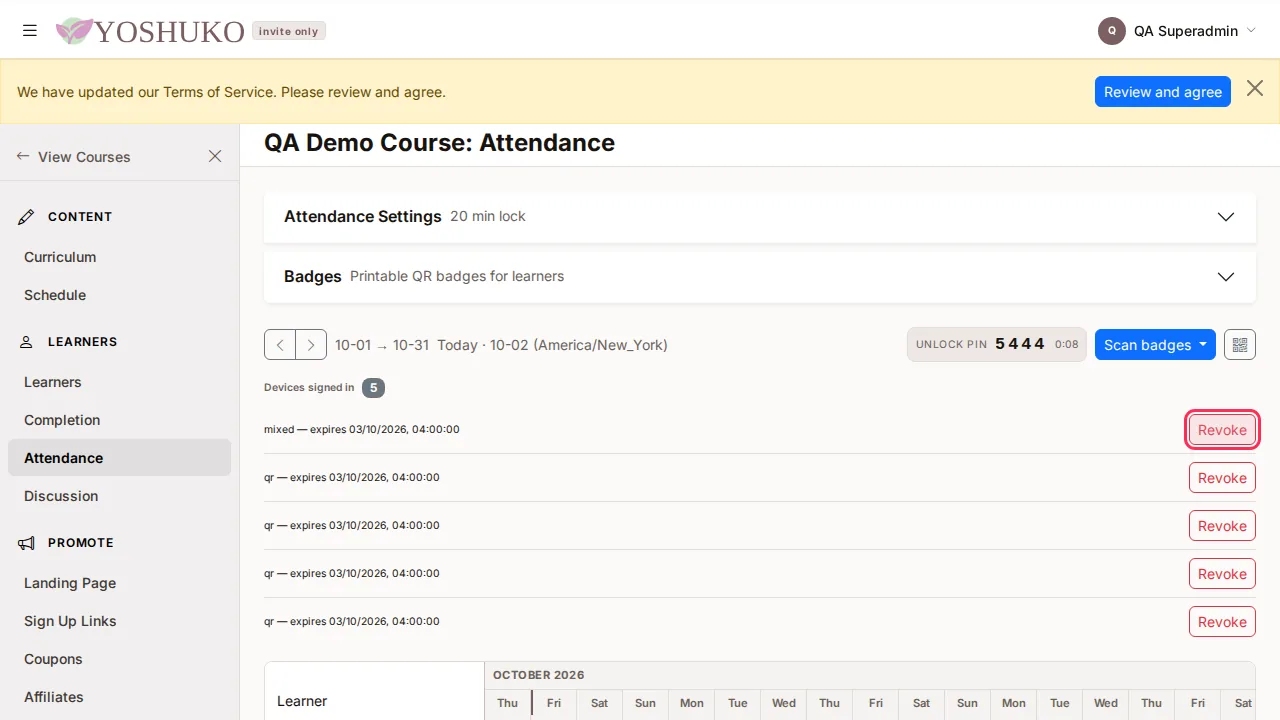
Task: Click the devices signed in count 5
Action: pos(373,388)
